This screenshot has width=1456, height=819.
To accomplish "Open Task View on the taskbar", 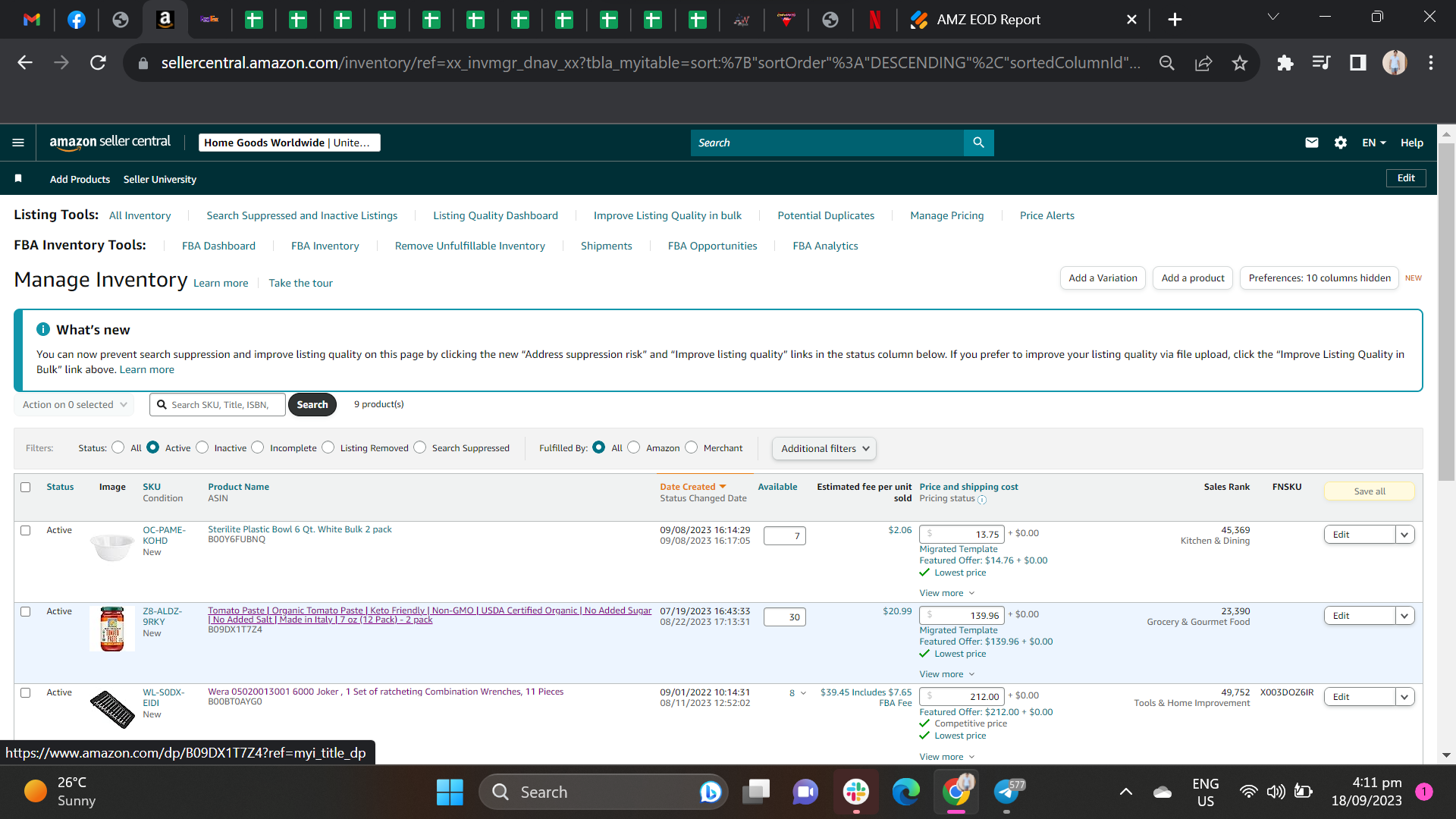I will pyautogui.click(x=756, y=792).
